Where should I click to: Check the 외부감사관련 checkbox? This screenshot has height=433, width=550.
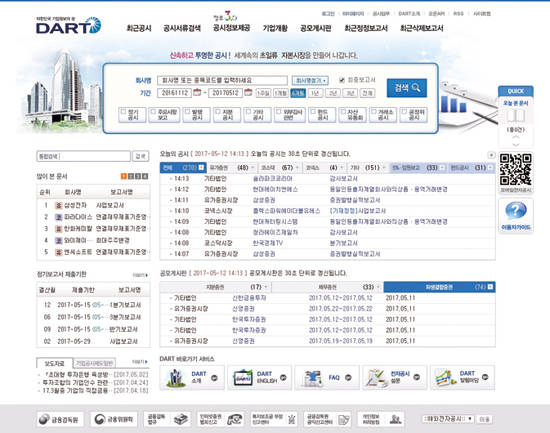[279, 112]
